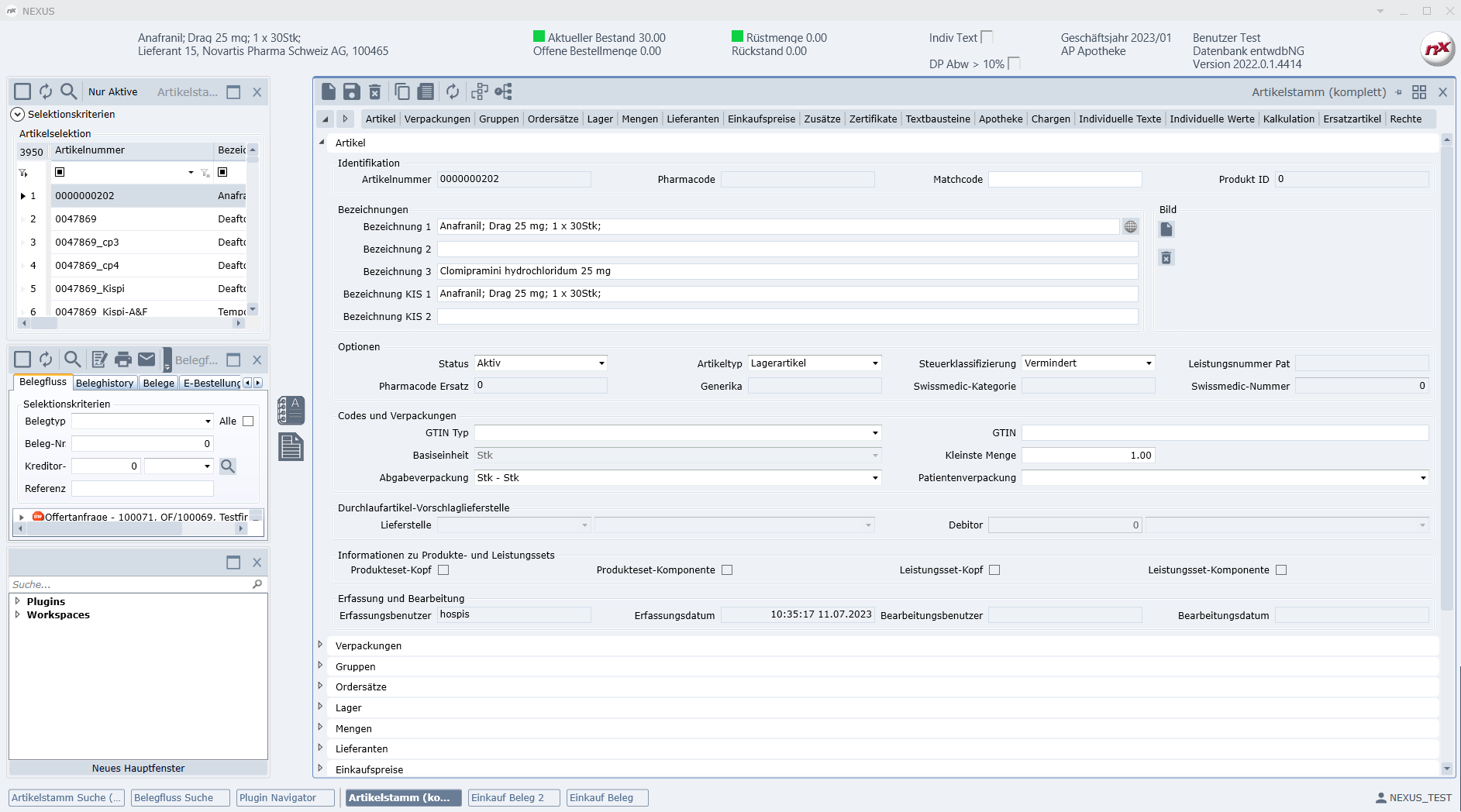Check Produkteset-Komponente

(727, 569)
